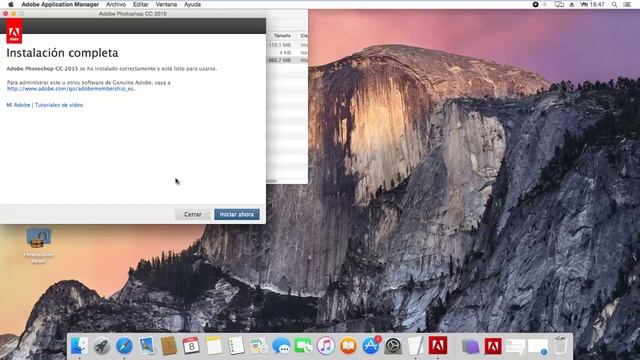Open Notification Center in menu bar
The image size is (640, 360).
(x=627, y=4)
